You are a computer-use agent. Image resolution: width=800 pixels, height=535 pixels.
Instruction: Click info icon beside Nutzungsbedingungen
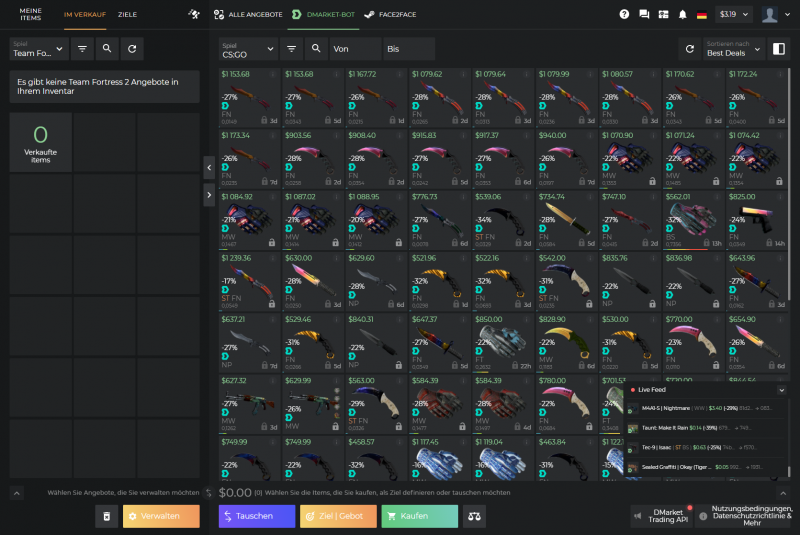(x=703, y=516)
